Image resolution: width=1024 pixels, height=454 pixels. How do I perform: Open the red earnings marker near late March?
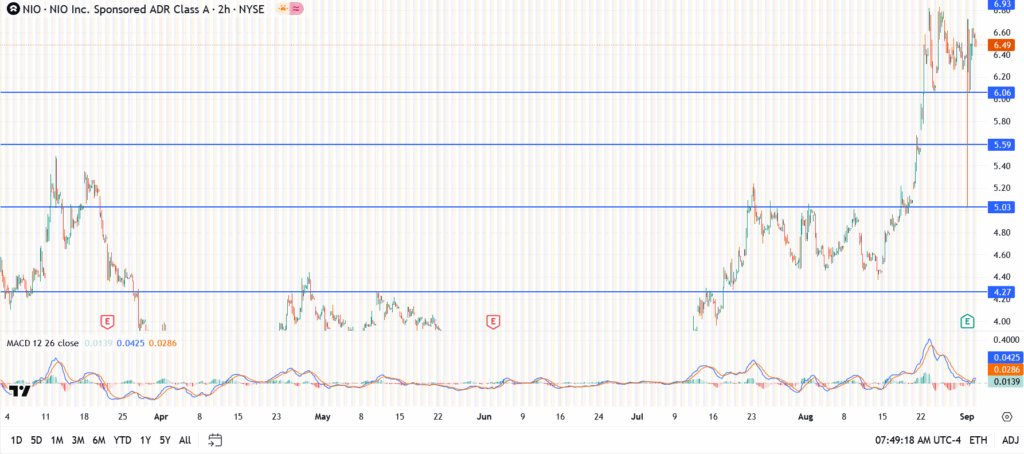pos(107,321)
